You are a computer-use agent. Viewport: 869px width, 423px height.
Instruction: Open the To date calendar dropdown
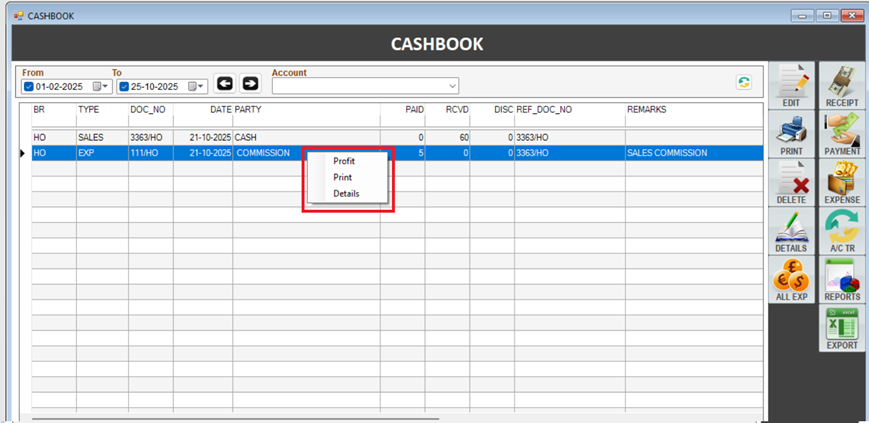[x=196, y=86]
